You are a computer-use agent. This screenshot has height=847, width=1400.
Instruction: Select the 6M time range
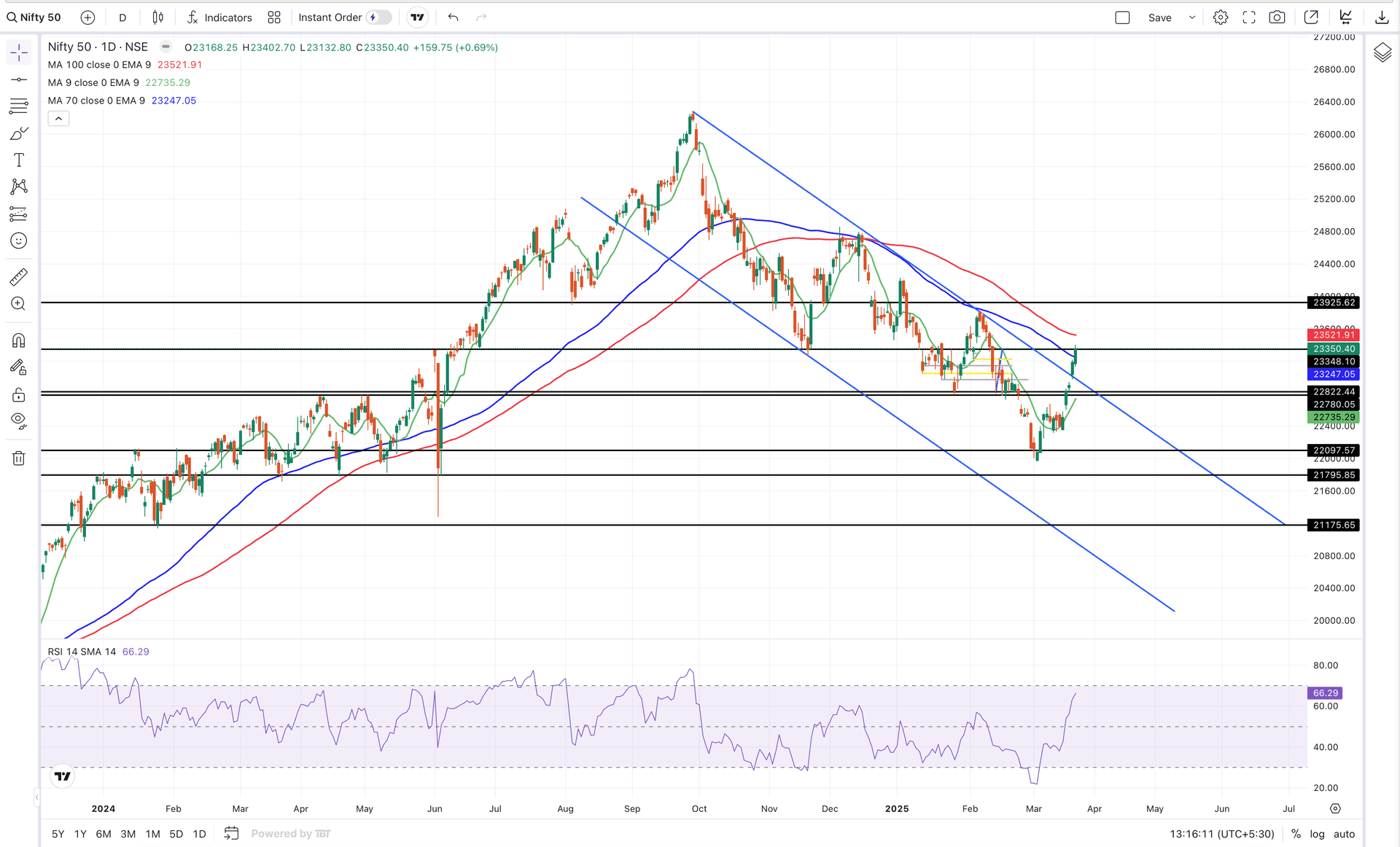[x=104, y=834]
